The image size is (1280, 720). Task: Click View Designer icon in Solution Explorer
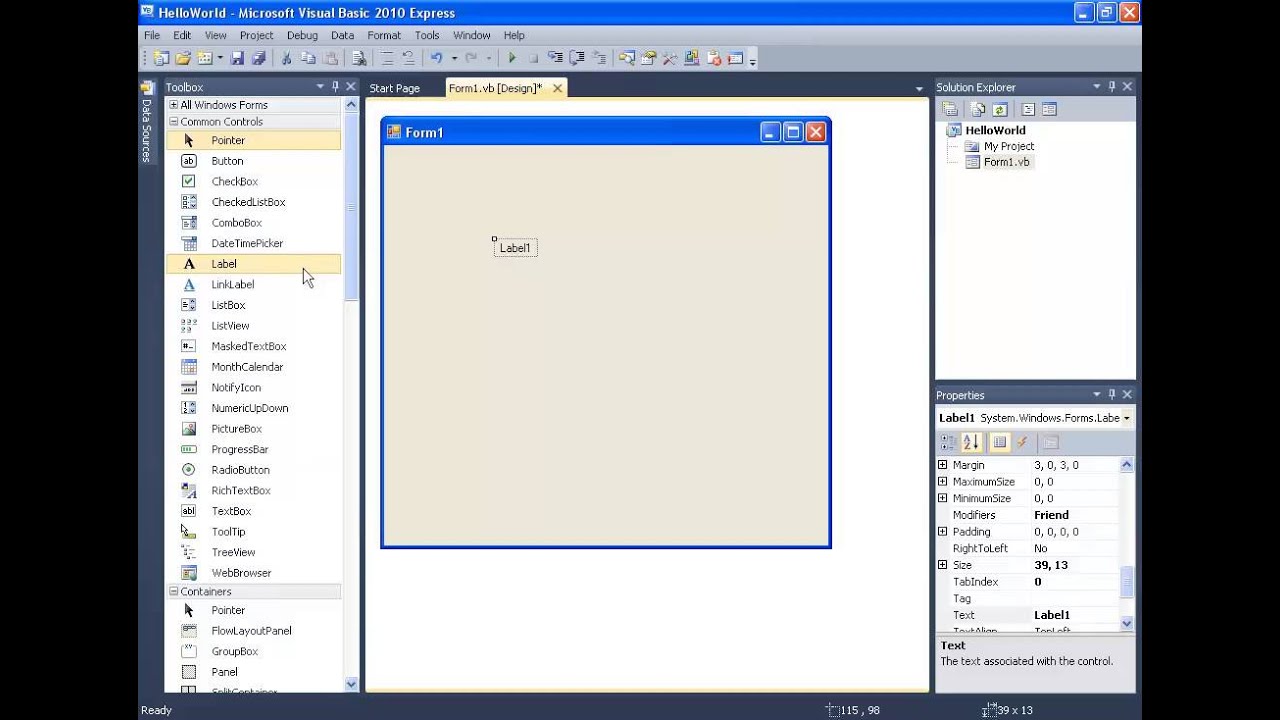[1049, 109]
